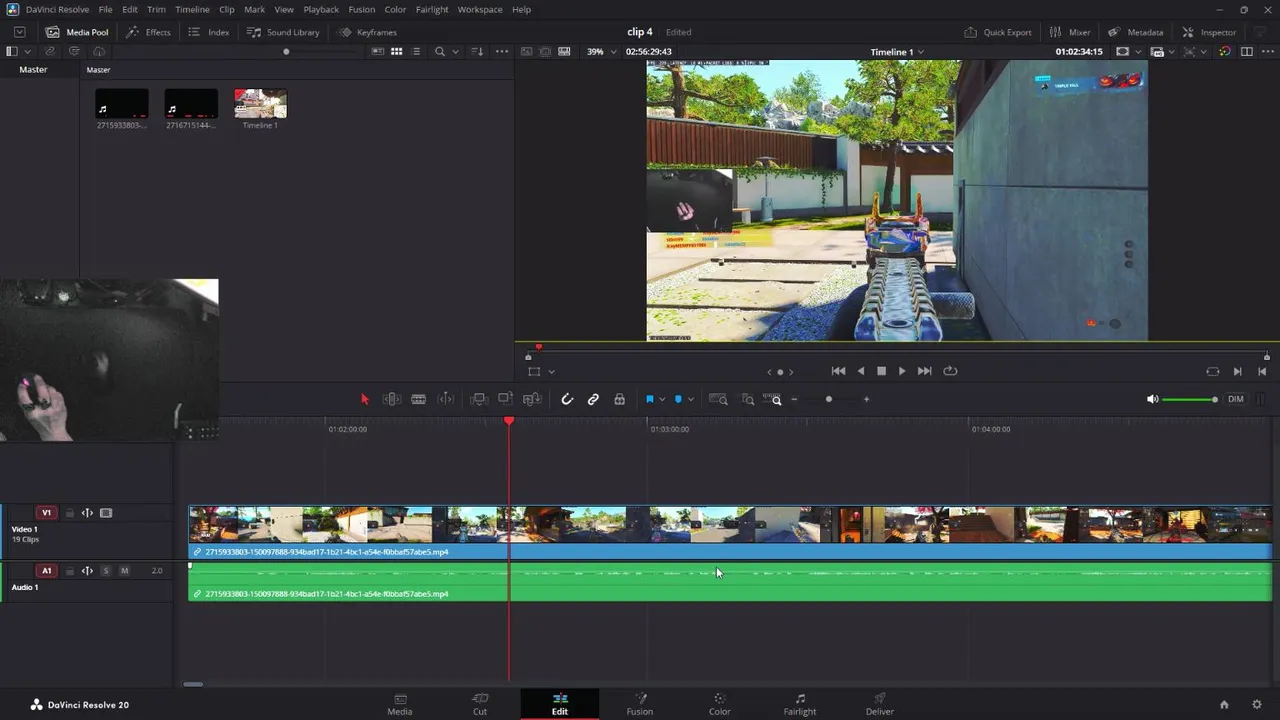The height and width of the screenshot is (720, 1280).
Task: Open the Mixer panel
Action: point(1069,32)
